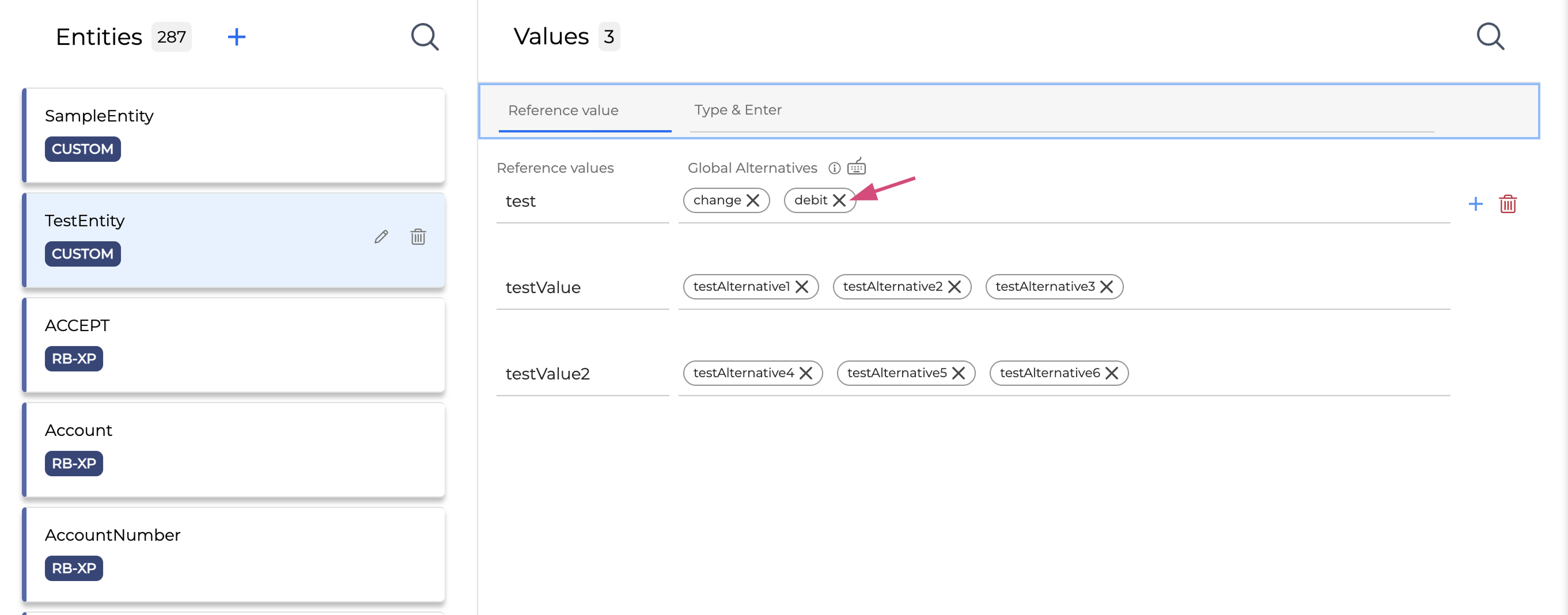1568x615 pixels.
Task: Select the ACCEPT entity card
Action: click(x=234, y=344)
